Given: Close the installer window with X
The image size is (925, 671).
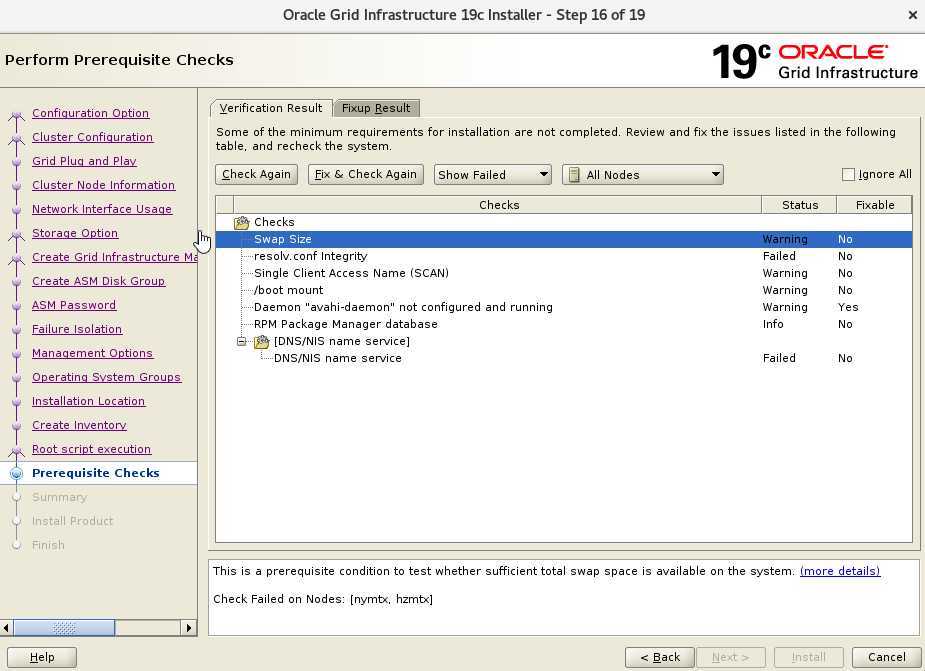Looking at the screenshot, I should (912, 15).
